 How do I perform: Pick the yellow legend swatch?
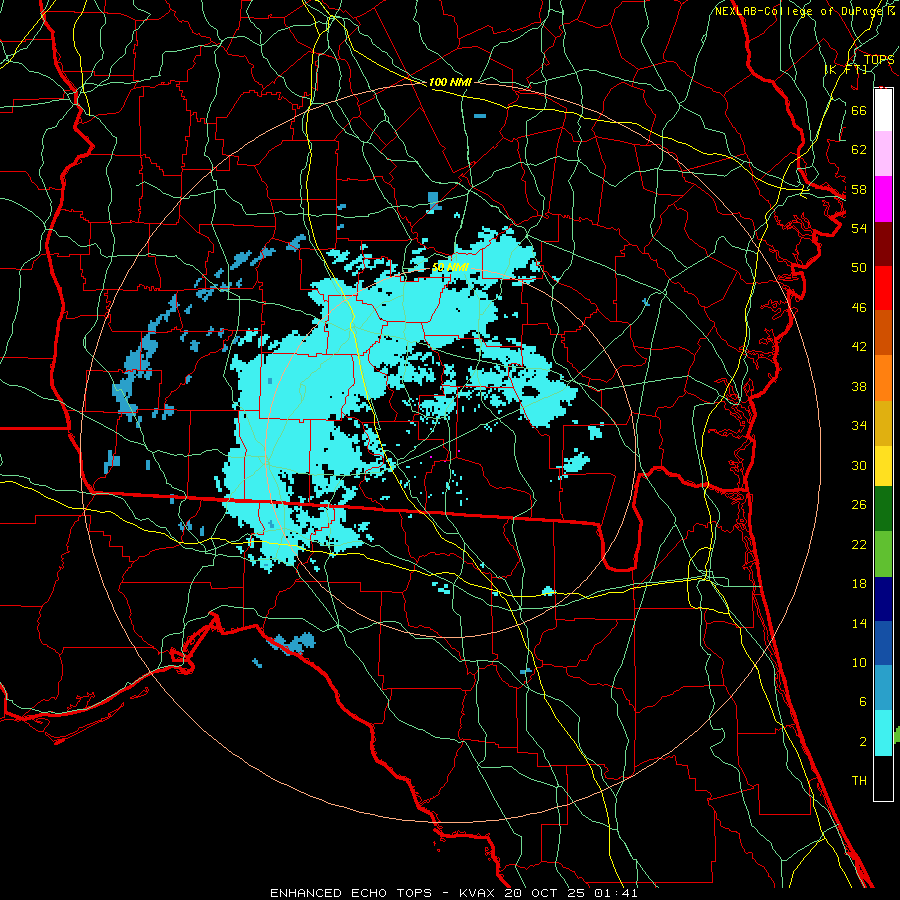pyautogui.click(x=883, y=466)
